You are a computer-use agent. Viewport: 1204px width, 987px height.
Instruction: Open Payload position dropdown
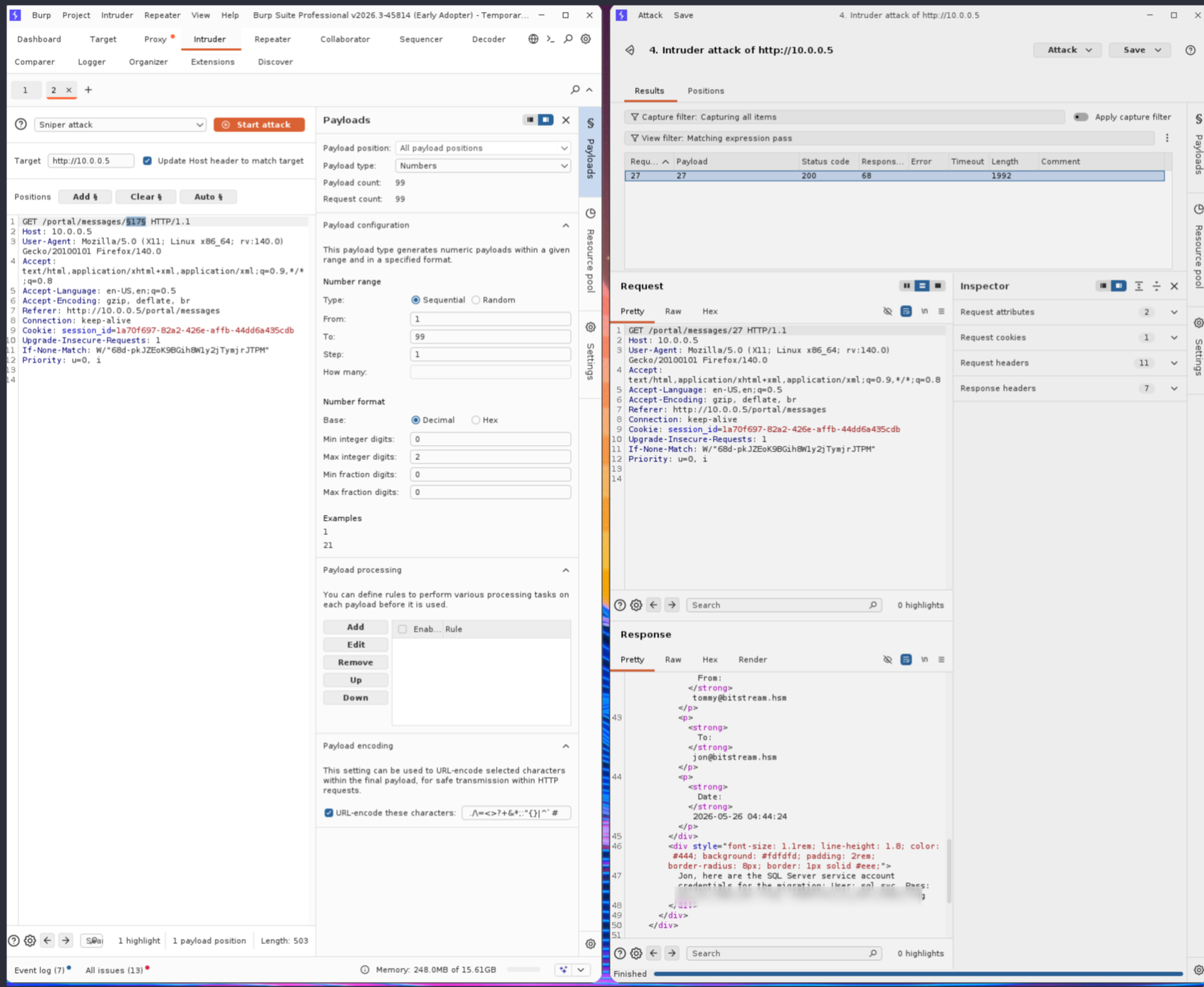tap(483, 148)
